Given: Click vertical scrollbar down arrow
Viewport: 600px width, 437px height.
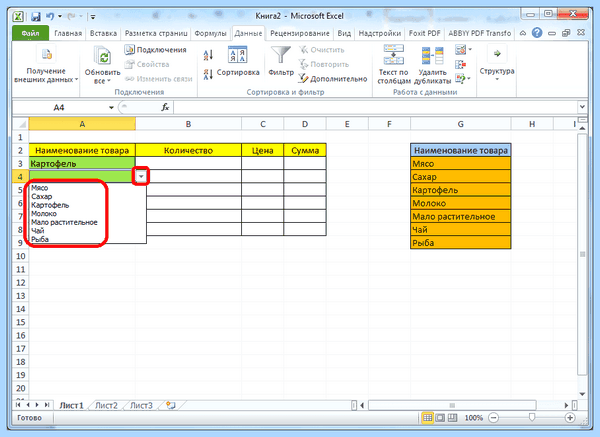Looking at the screenshot, I should click(582, 394).
